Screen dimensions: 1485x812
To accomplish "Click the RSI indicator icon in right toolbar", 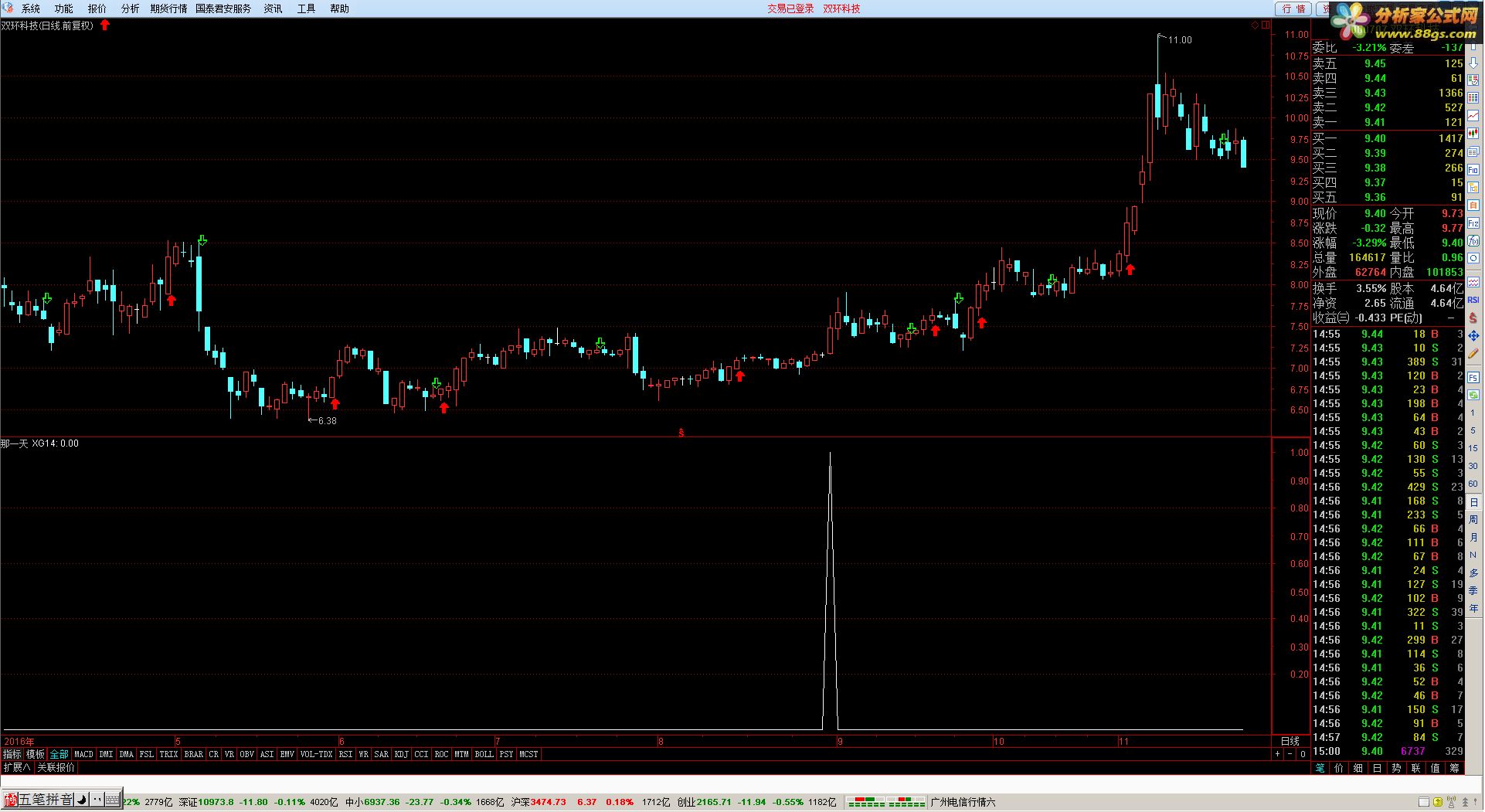I will pyautogui.click(x=1473, y=300).
